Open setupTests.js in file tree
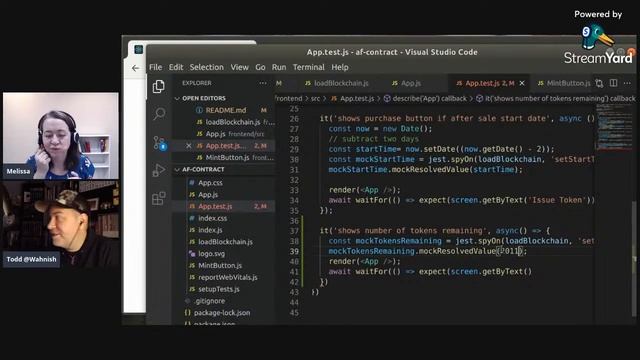The height and width of the screenshot is (360, 640). 219,289
